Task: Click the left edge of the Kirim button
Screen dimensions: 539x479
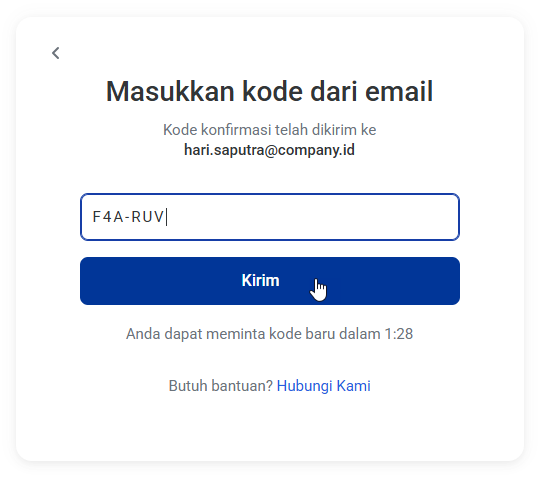Action: (90, 281)
